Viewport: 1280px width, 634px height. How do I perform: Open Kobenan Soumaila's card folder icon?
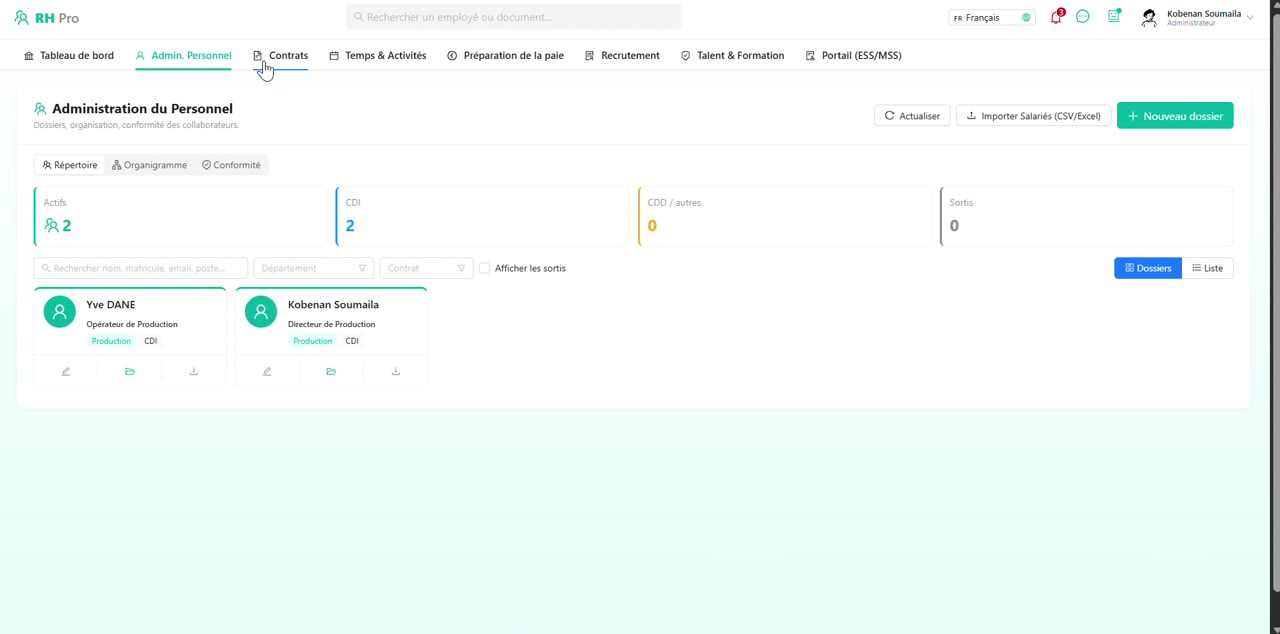(331, 372)
